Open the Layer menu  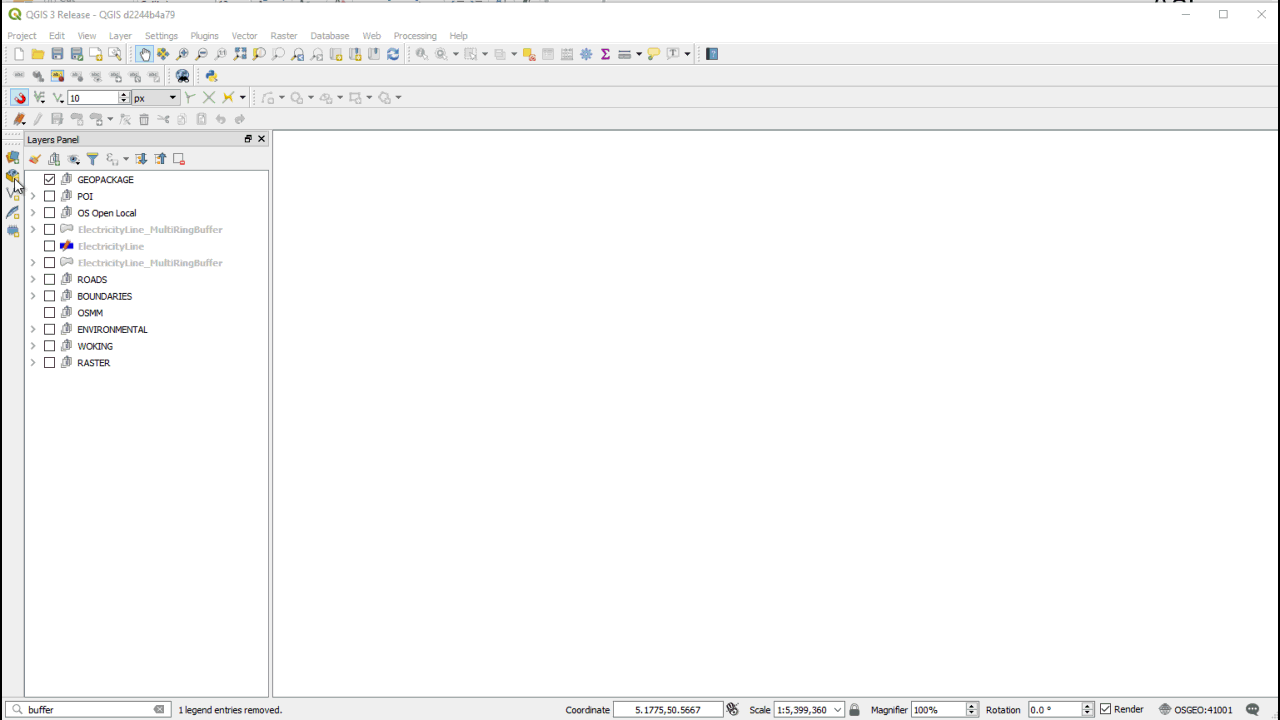tap(120, 36)
